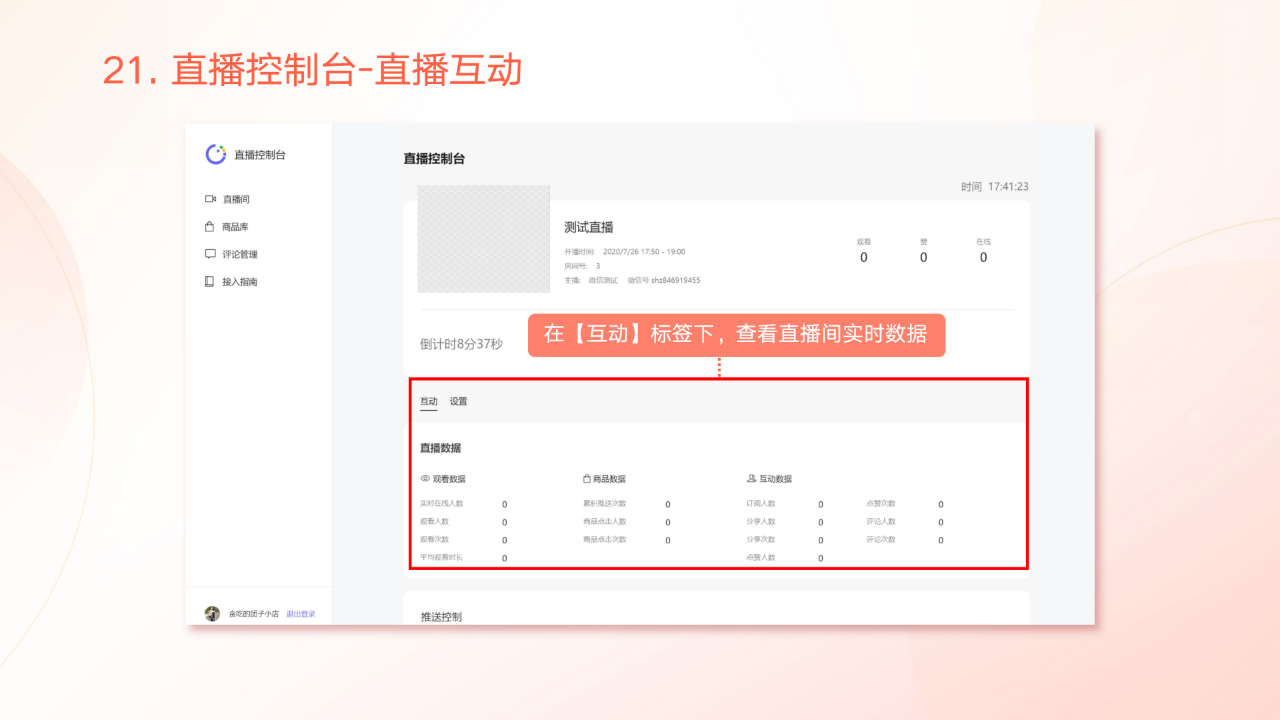Click the 观看人数 label

point(434,521)
